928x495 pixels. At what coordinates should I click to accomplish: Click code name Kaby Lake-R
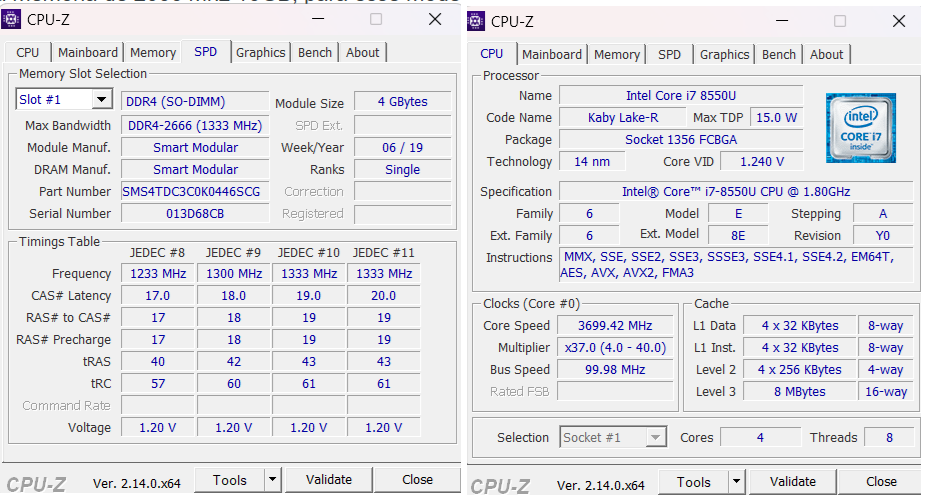[x=623, y=117]
